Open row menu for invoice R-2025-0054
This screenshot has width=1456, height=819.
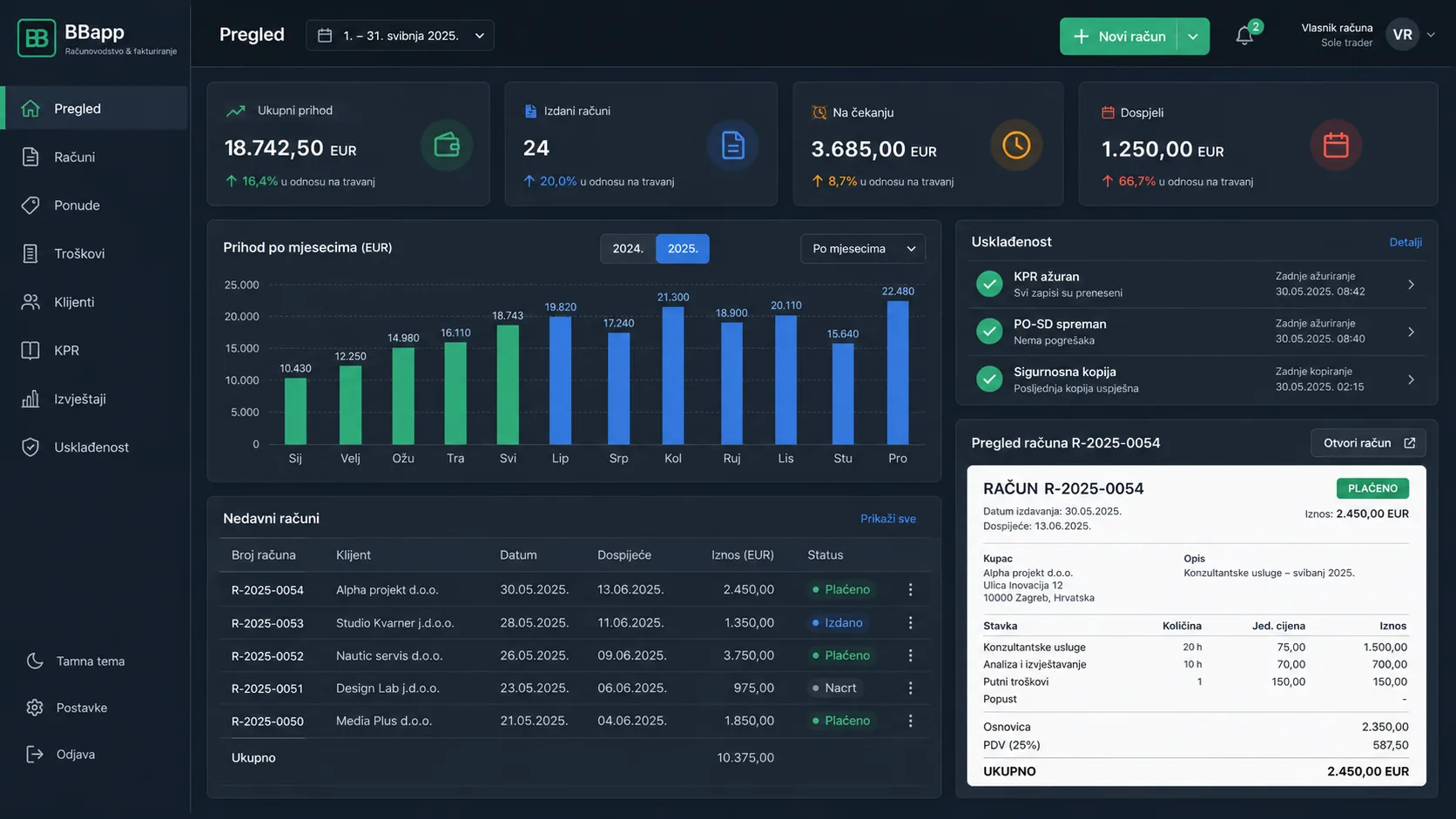tap(911, 590)
